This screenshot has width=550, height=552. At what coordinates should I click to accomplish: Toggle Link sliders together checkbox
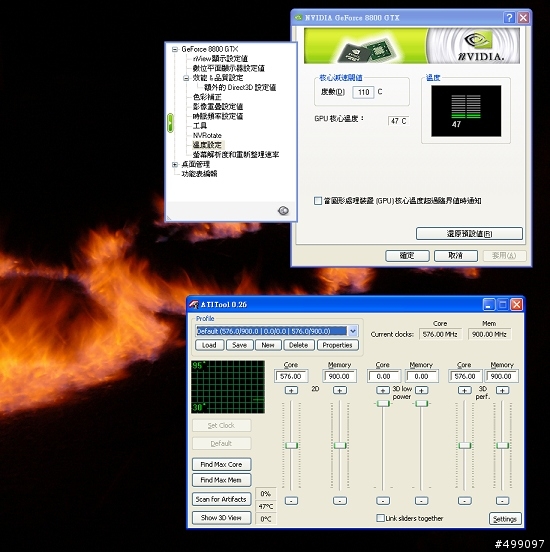380,518
